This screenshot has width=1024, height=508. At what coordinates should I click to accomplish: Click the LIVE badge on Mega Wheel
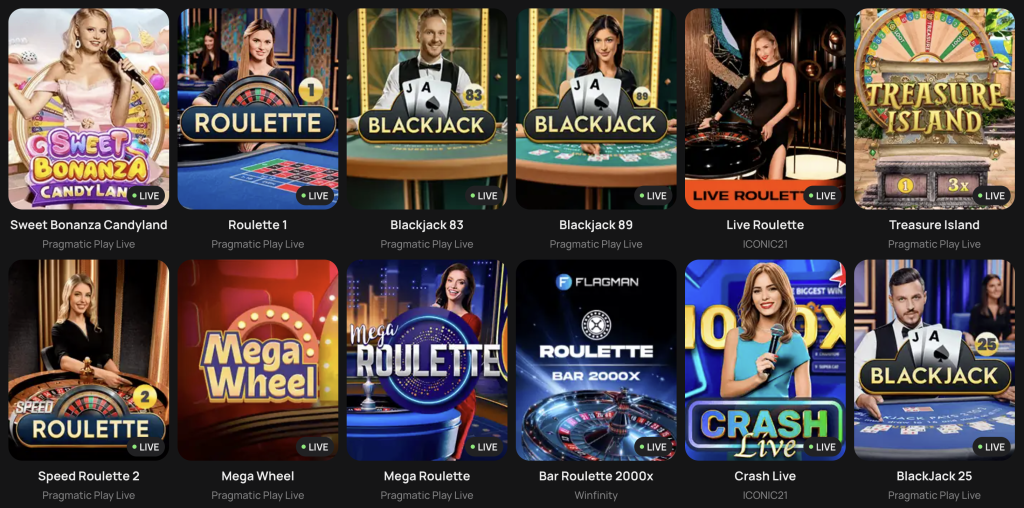pyautogui.click(x=315, y=447)
